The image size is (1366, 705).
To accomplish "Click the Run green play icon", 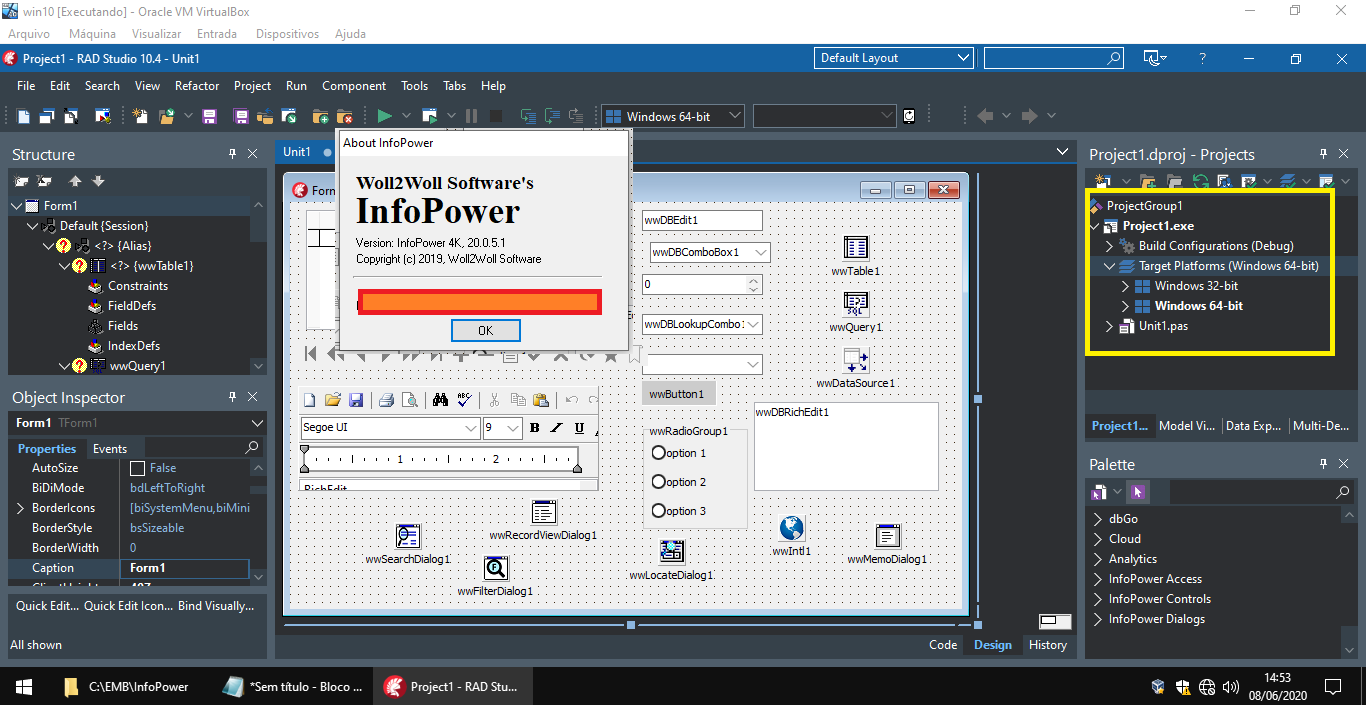I will point(384,116).
